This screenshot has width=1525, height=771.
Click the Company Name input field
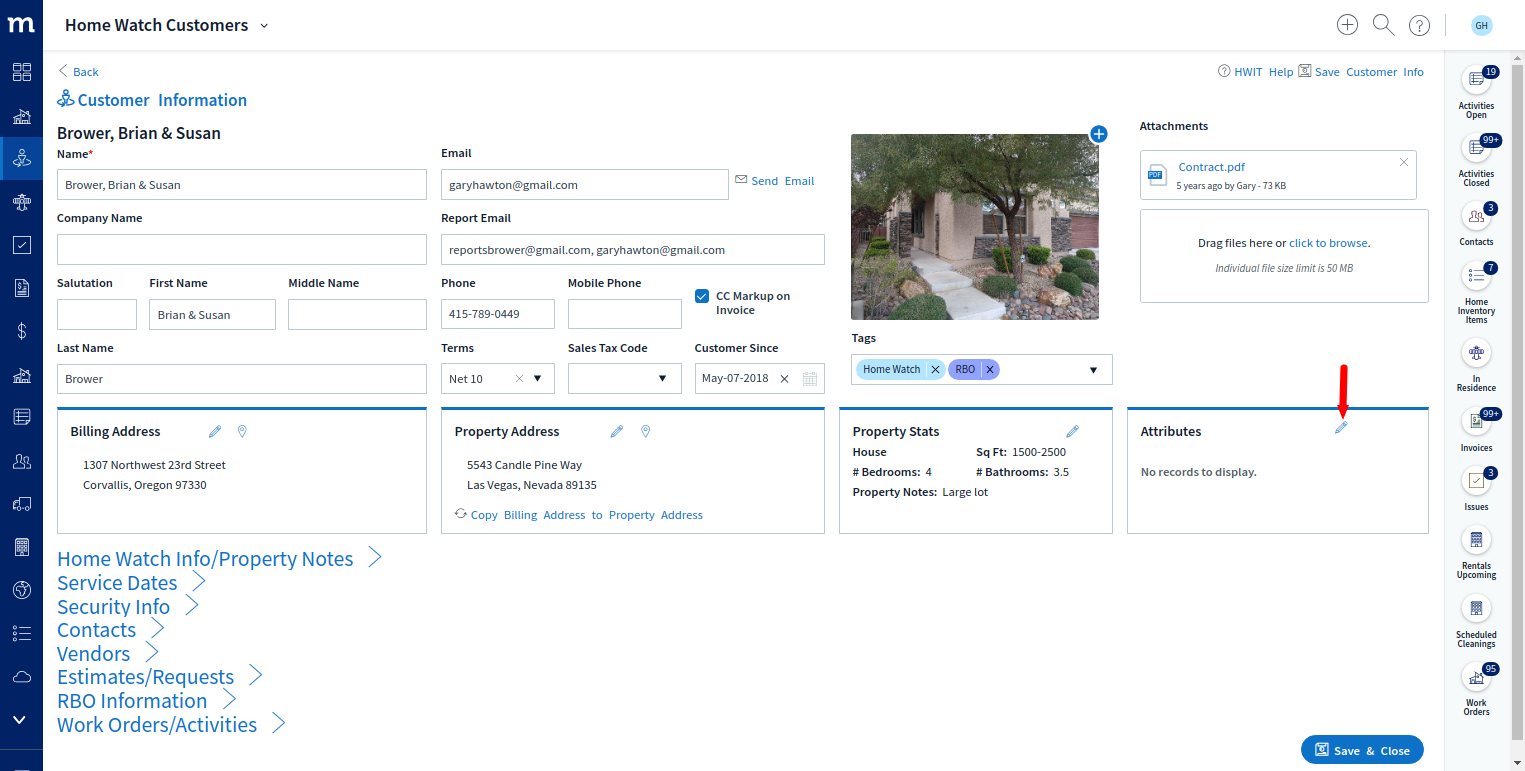click(x=242, y=249)
